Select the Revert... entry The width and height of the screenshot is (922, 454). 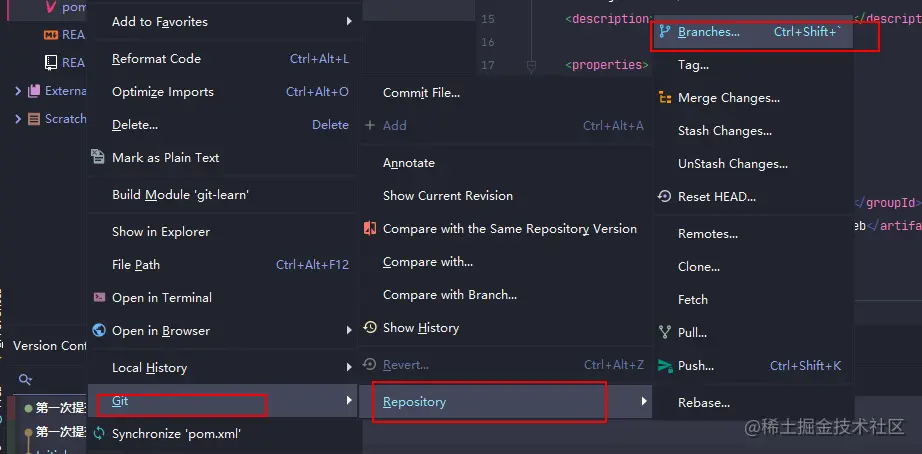[506, 365]
